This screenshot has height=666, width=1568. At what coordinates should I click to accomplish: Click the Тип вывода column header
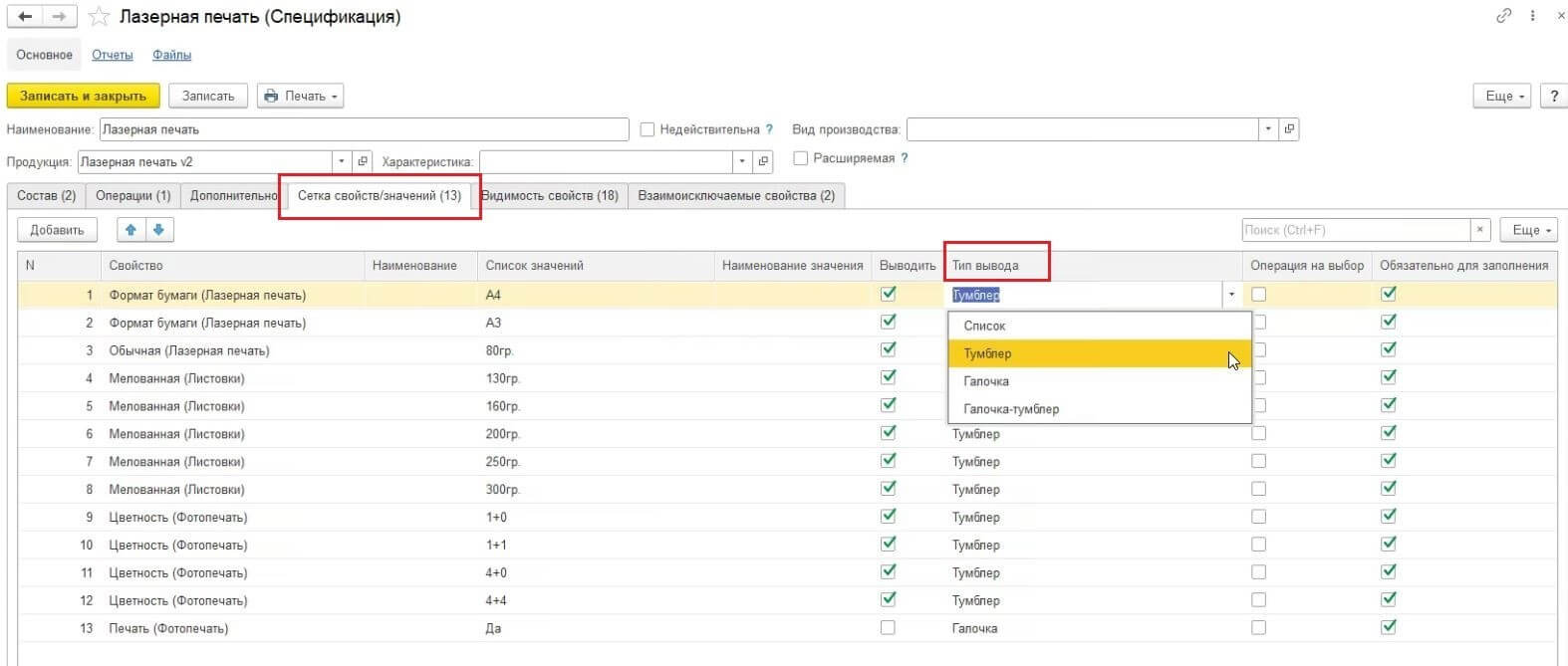[1094, 266]
